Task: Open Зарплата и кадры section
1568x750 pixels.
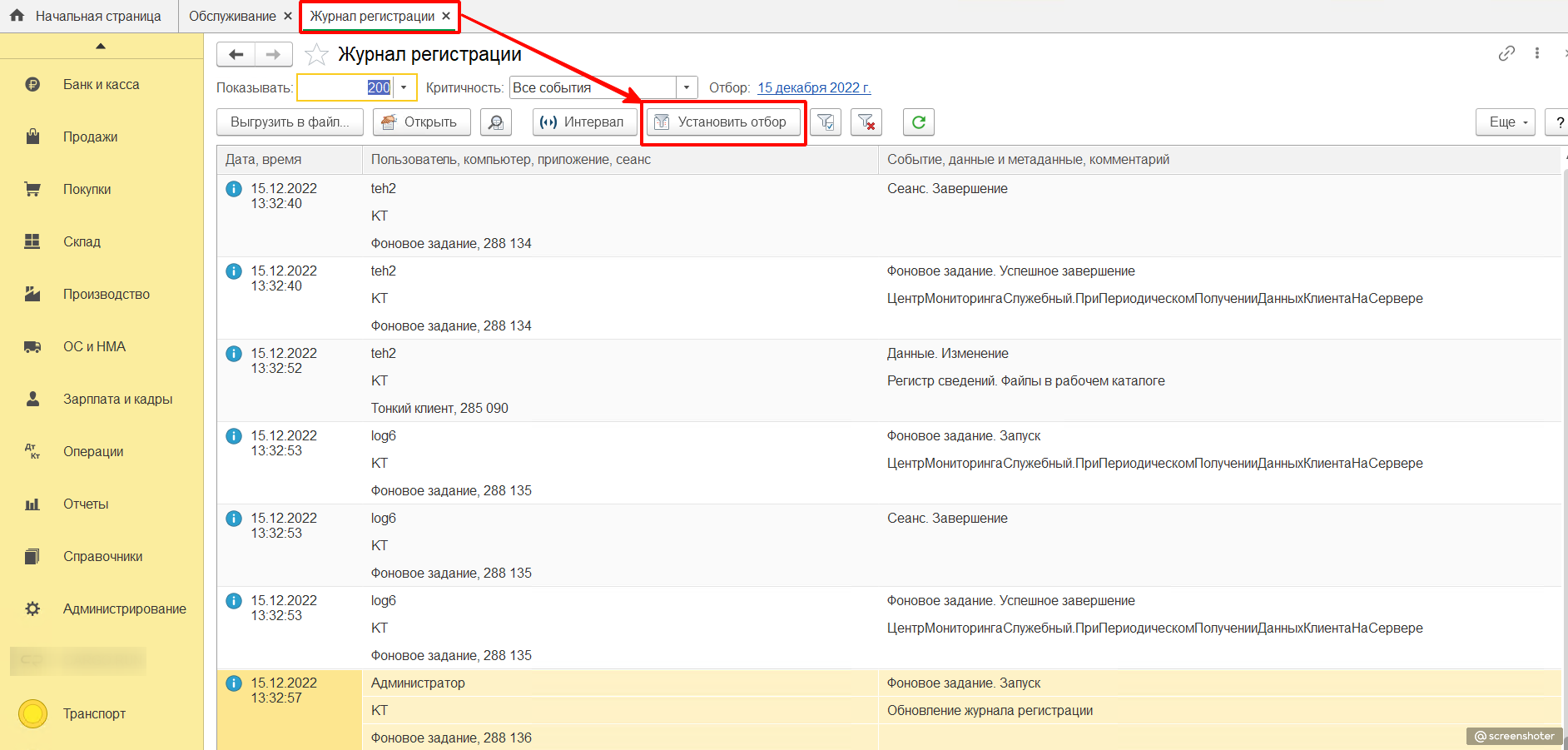Action: point(102,400)
